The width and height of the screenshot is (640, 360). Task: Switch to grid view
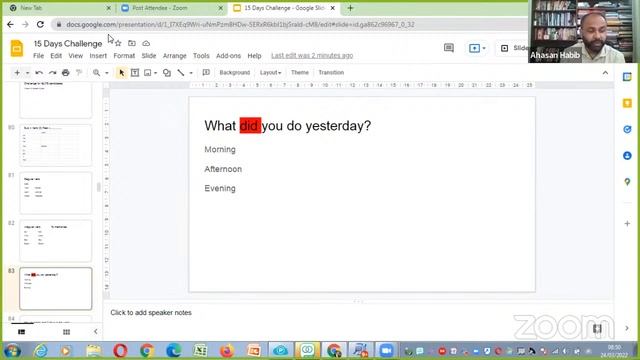click(67, 332)
